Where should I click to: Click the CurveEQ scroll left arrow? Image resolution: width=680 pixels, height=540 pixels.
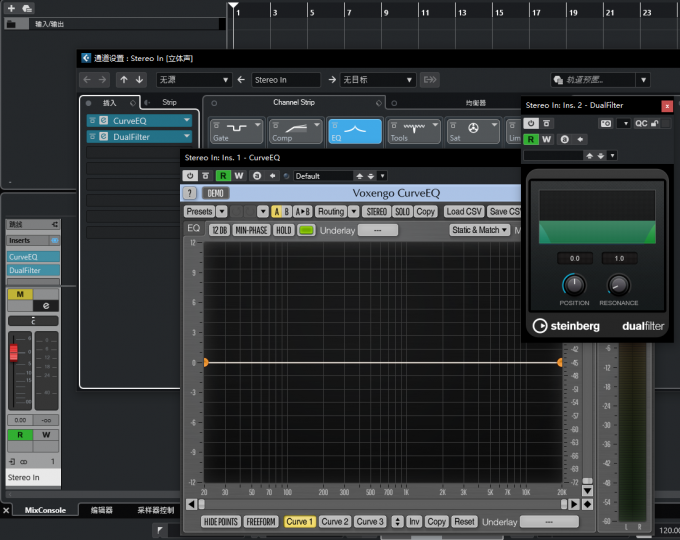coord(191,504)
